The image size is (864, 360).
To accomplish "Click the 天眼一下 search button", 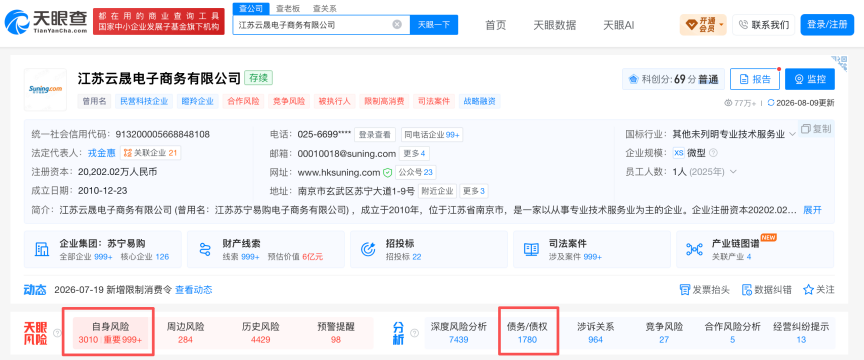I will (x=434, y=24).
